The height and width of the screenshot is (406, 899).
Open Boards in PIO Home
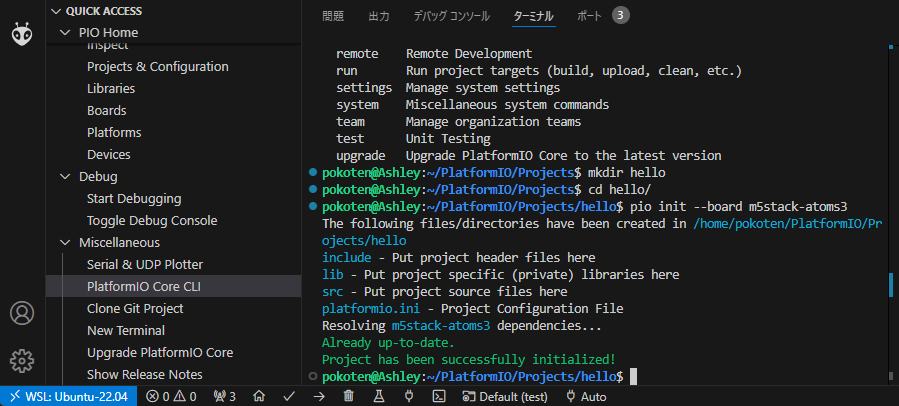[x=107, y=110]
